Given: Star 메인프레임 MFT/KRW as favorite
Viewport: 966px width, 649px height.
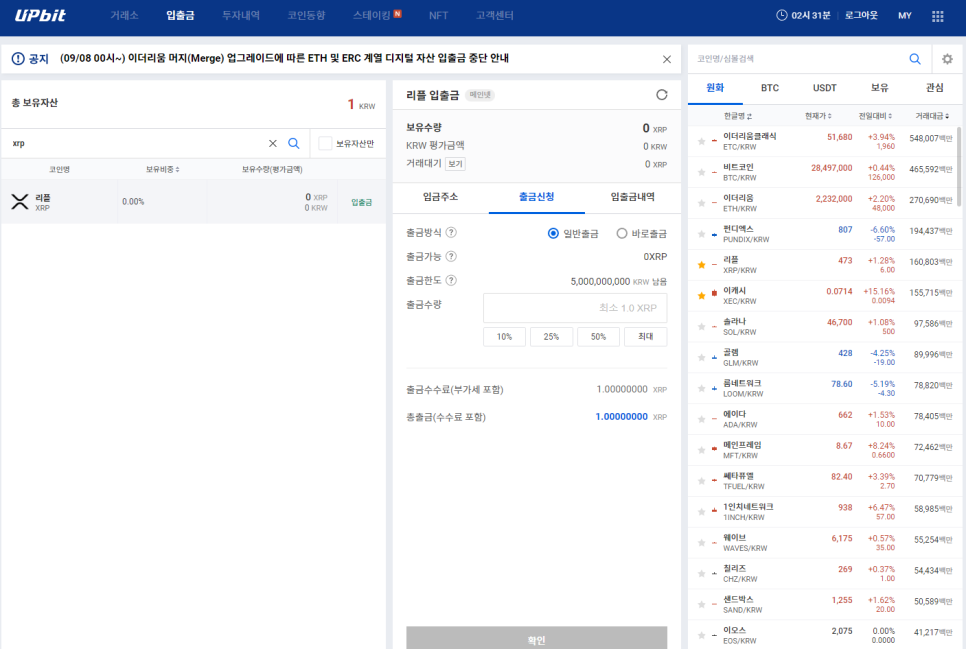Looking at the screenshot, I should (x=701, y=450).
